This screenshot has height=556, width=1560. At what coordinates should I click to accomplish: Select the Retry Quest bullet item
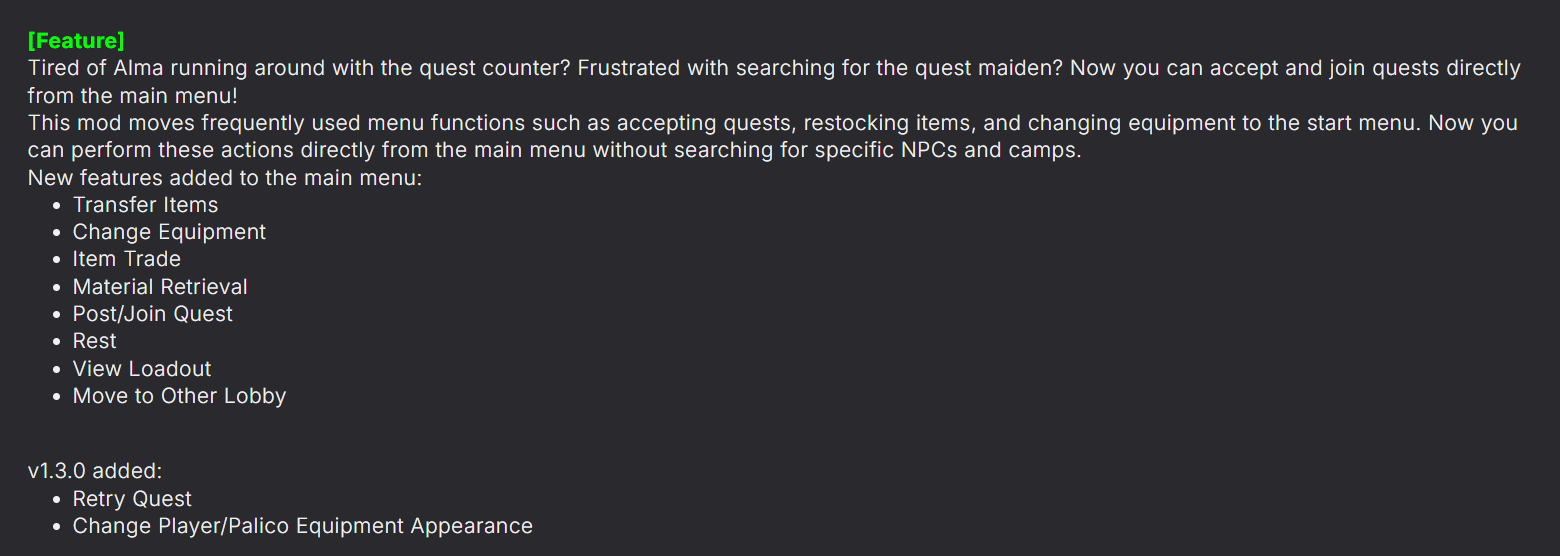(132, 499)
